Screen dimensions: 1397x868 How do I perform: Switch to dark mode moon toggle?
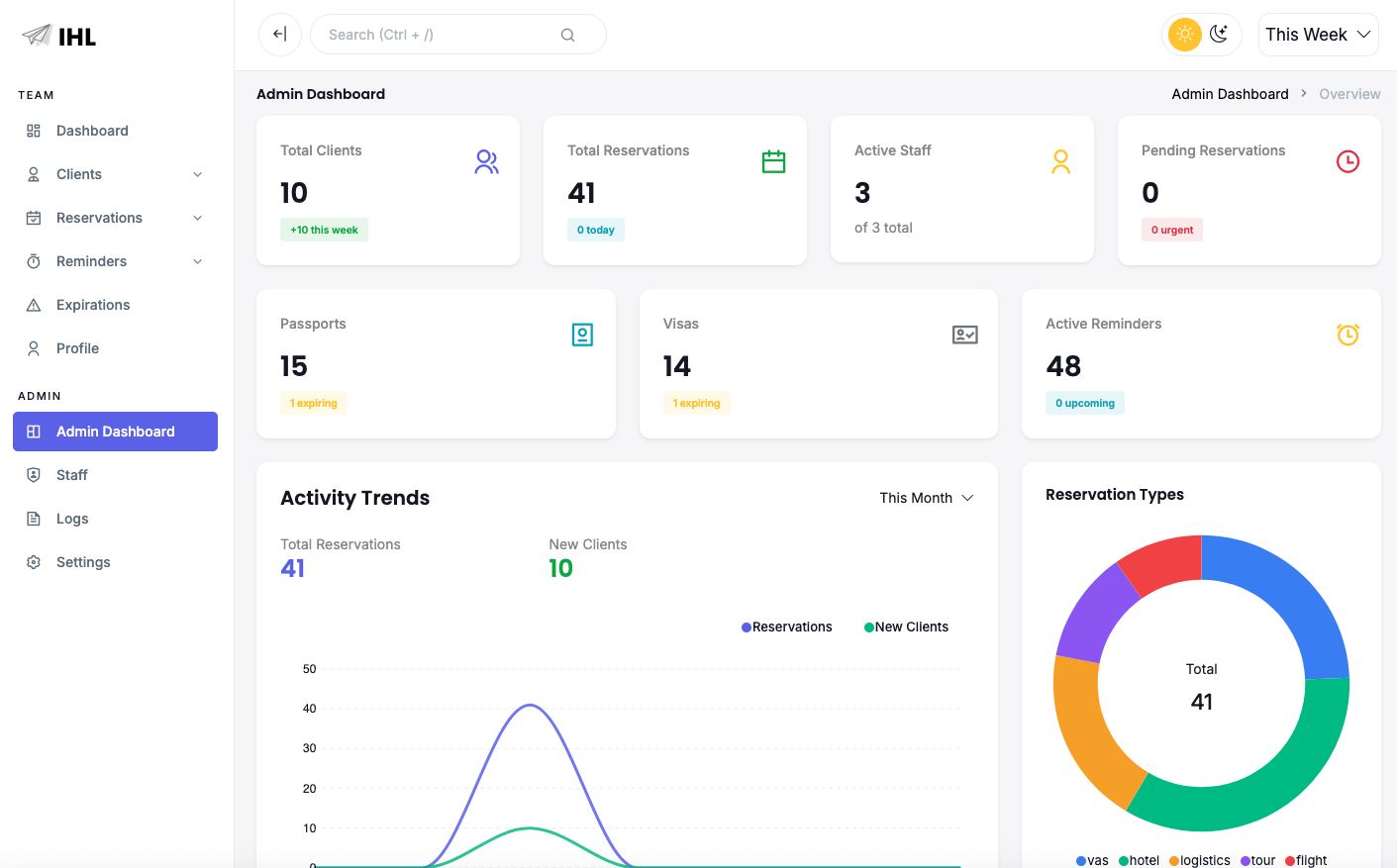(x=1219, y=35)
